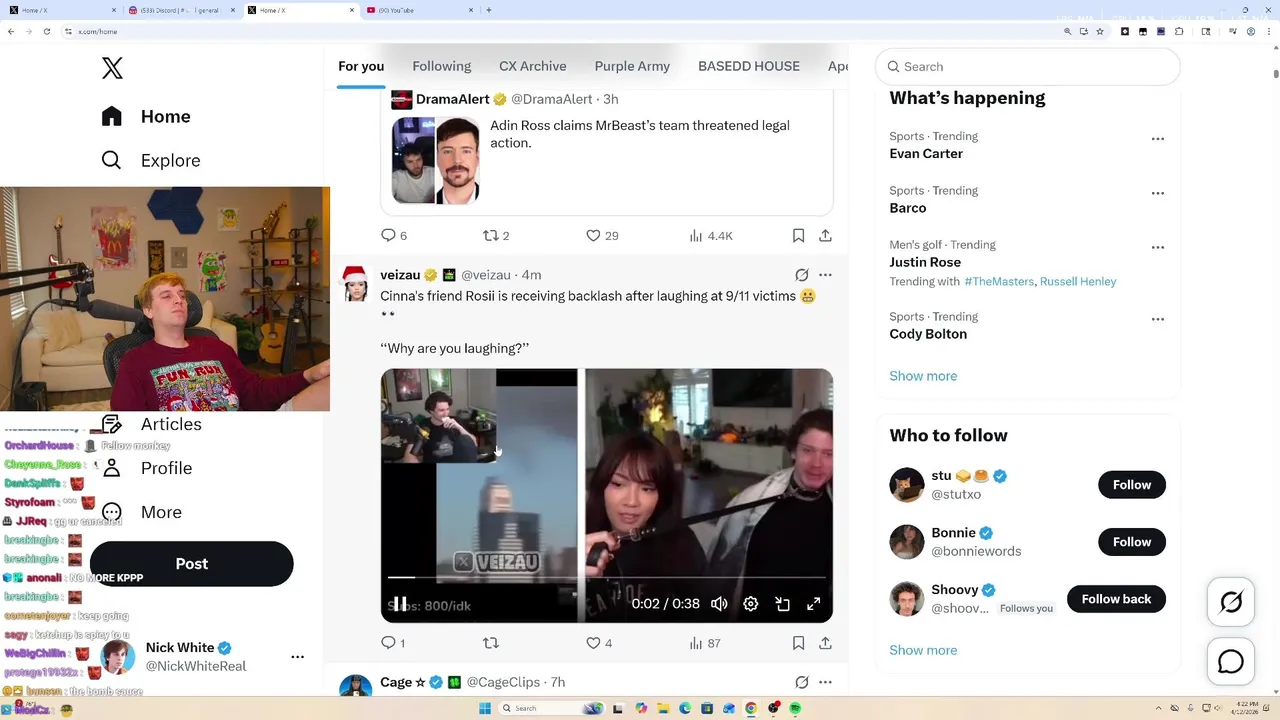Go to Home in sidebar
The width and height of the screenshot is (1280, 720).
pyautogui.click(x=146, y=116)
